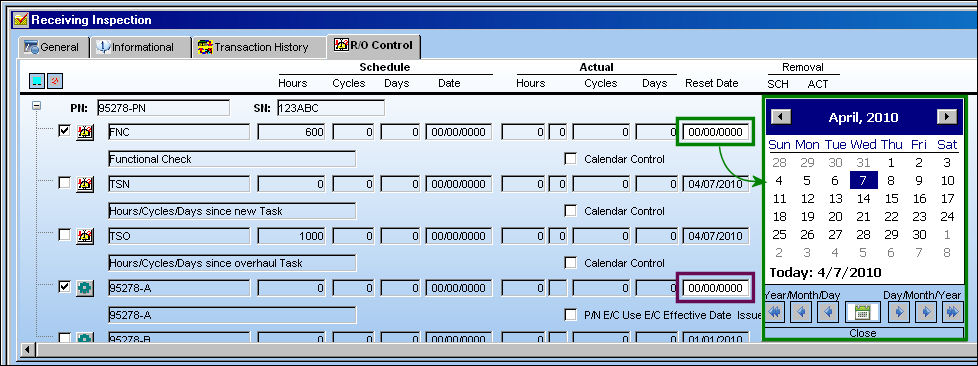Click the double-right arrow under Day/Month/Year

coord(951,312)
